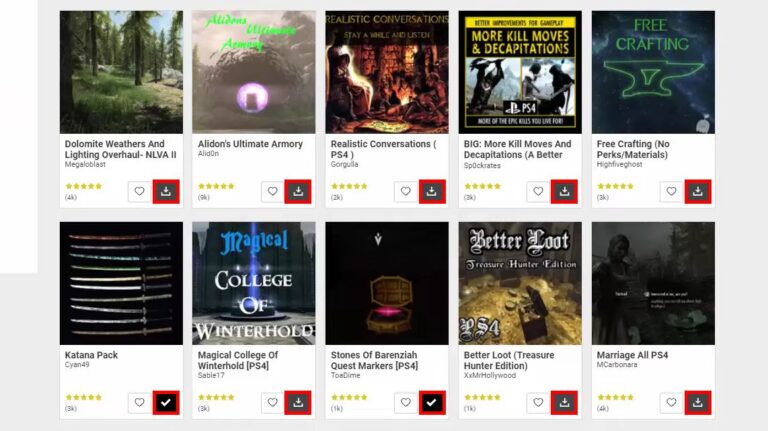The height and width of the screenshot is (431, 768).
Task: Favorite the Dolomite Weathers mod with heart
Action: tap(140, 192)
